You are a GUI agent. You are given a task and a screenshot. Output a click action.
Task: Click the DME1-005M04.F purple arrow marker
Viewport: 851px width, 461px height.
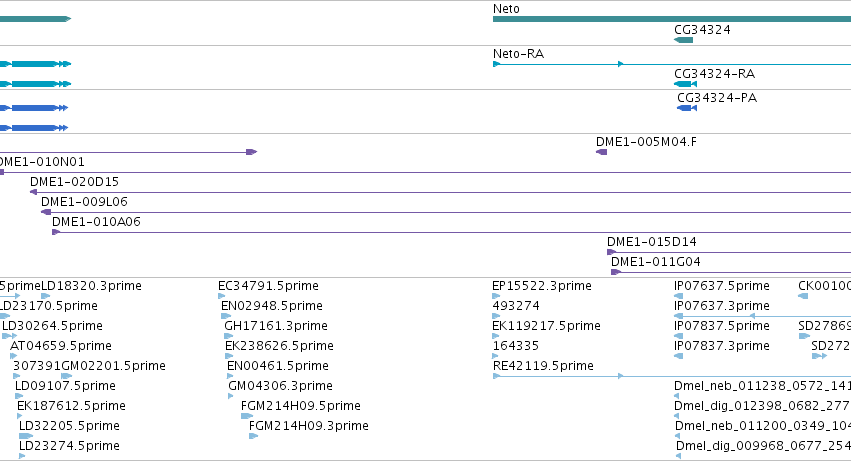(x=601, y=152)
